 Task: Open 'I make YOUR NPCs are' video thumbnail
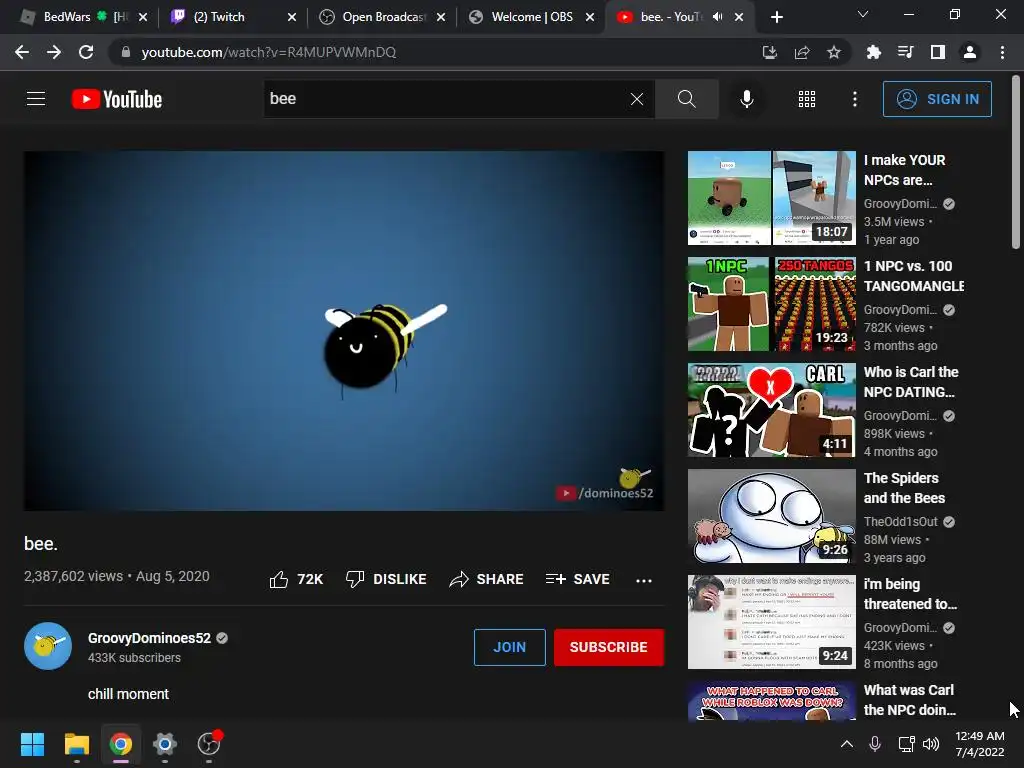point(772,198)
